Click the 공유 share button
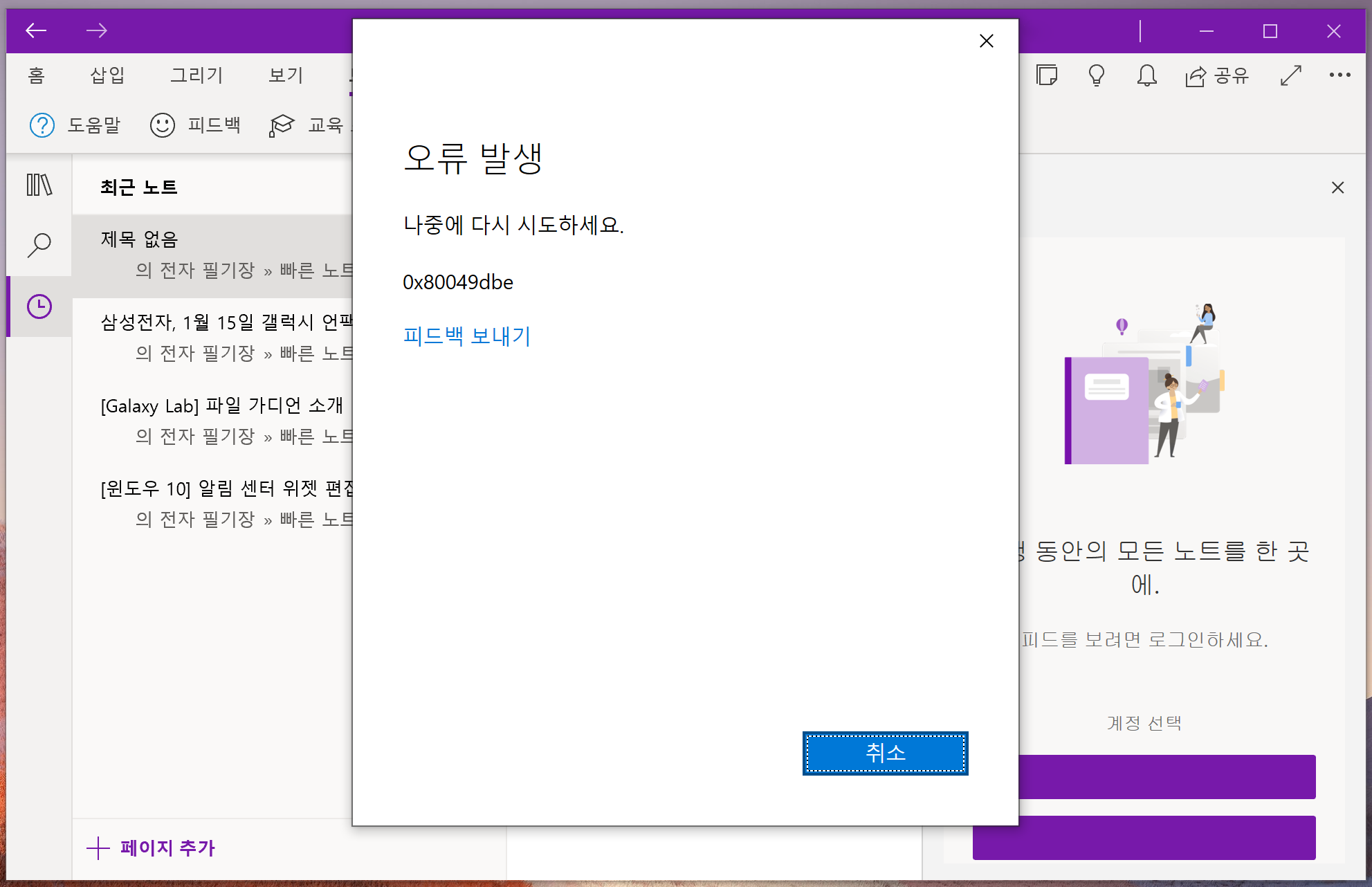 pos(1217,75)
